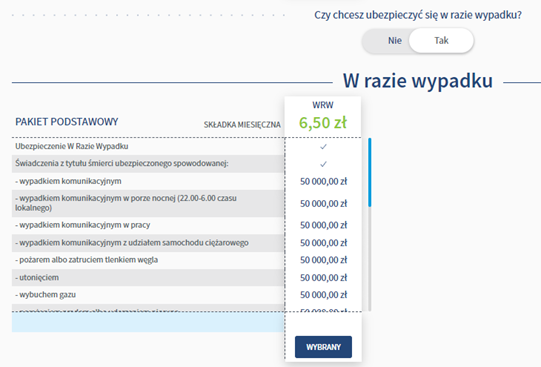
Task: Select the Nie toggle option
Action: (395, 41)
